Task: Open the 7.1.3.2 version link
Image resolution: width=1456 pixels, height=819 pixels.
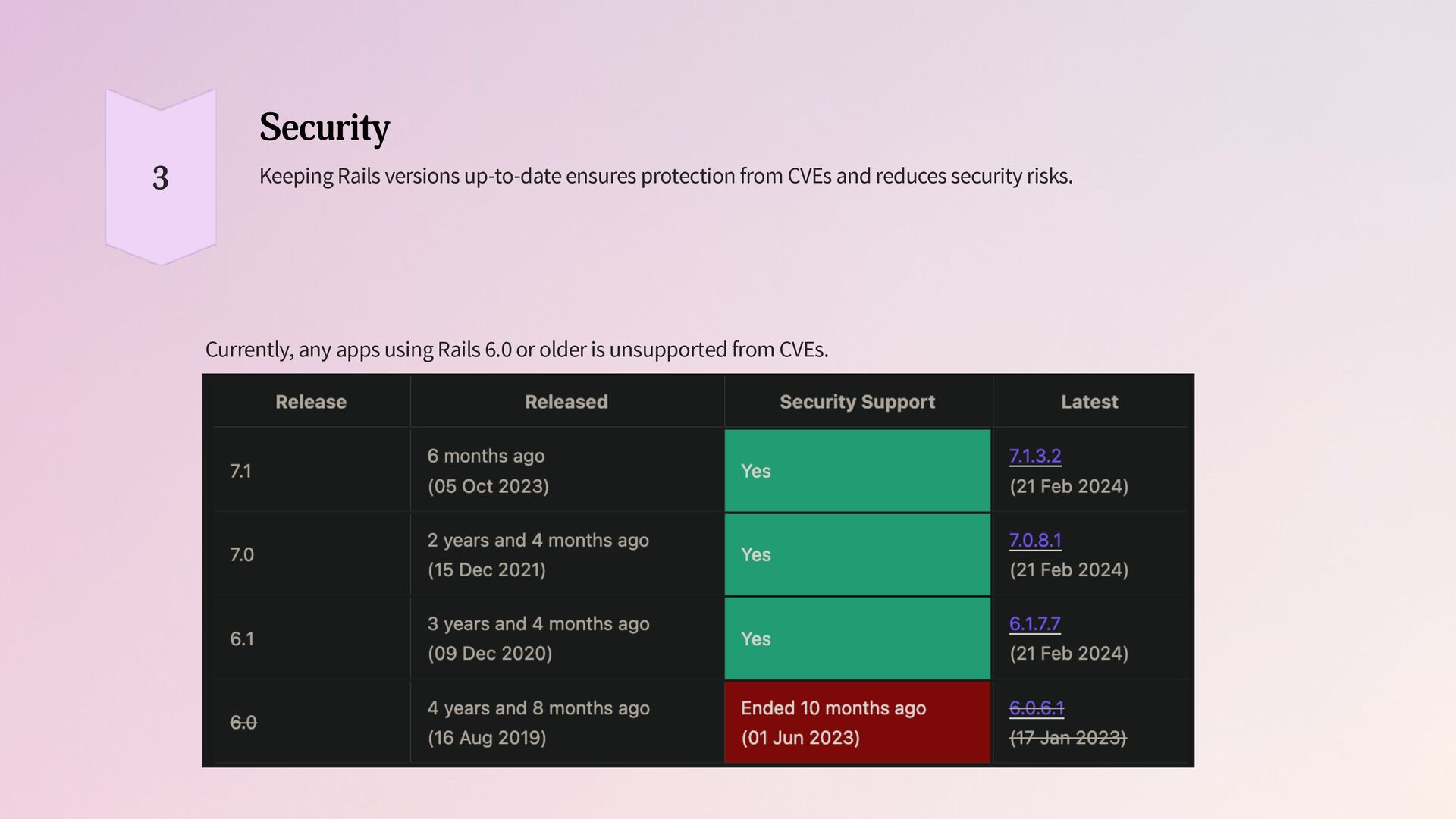Action: 1034,456
